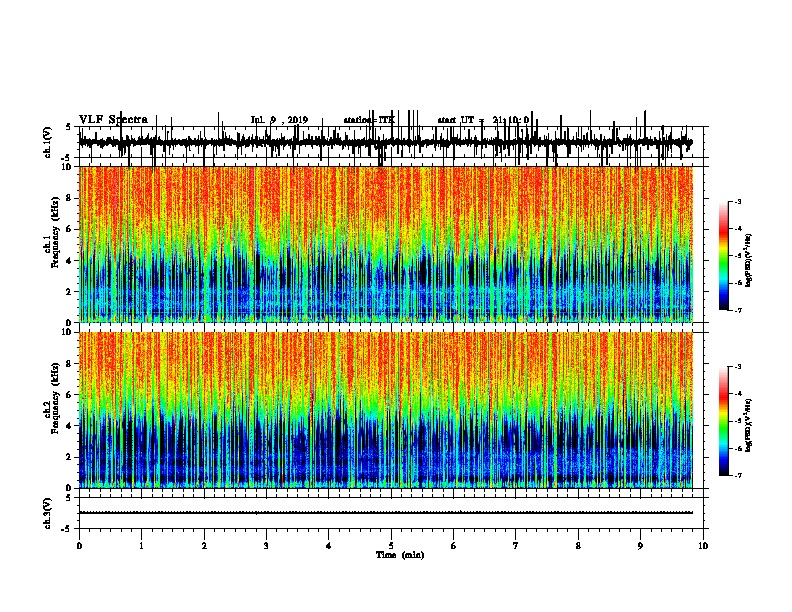Click the "-7" label on the ch.2 color bar

[x=738, y=475]
